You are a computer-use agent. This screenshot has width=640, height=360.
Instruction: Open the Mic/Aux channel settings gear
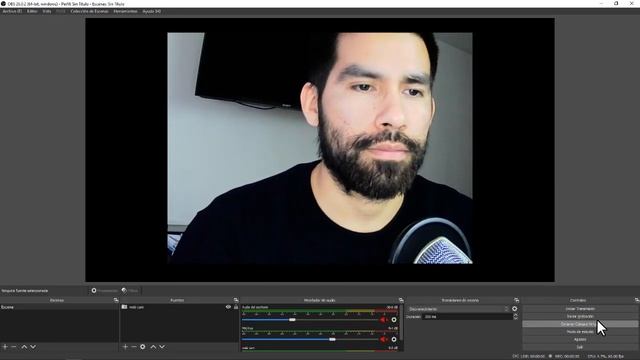[394, 339]
